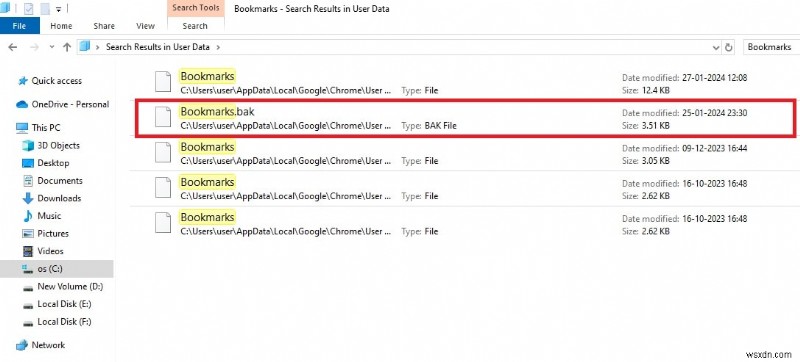Click Search Results in User Data breadcrumb
The image size is (800, 362).
pyautogui.click(x=158, y=47)
